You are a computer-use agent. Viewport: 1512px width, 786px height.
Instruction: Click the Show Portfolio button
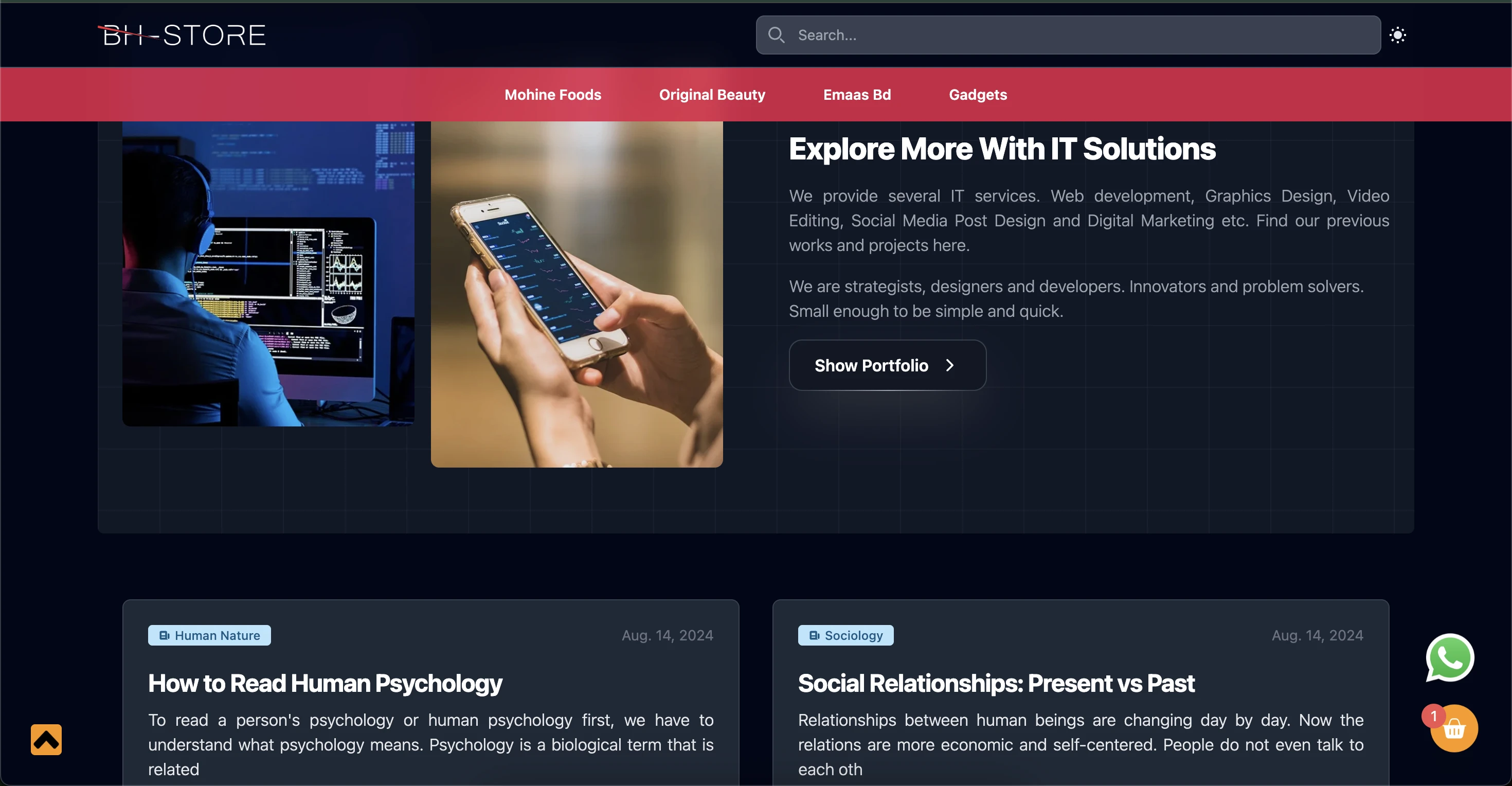click(x=888, y=365)
